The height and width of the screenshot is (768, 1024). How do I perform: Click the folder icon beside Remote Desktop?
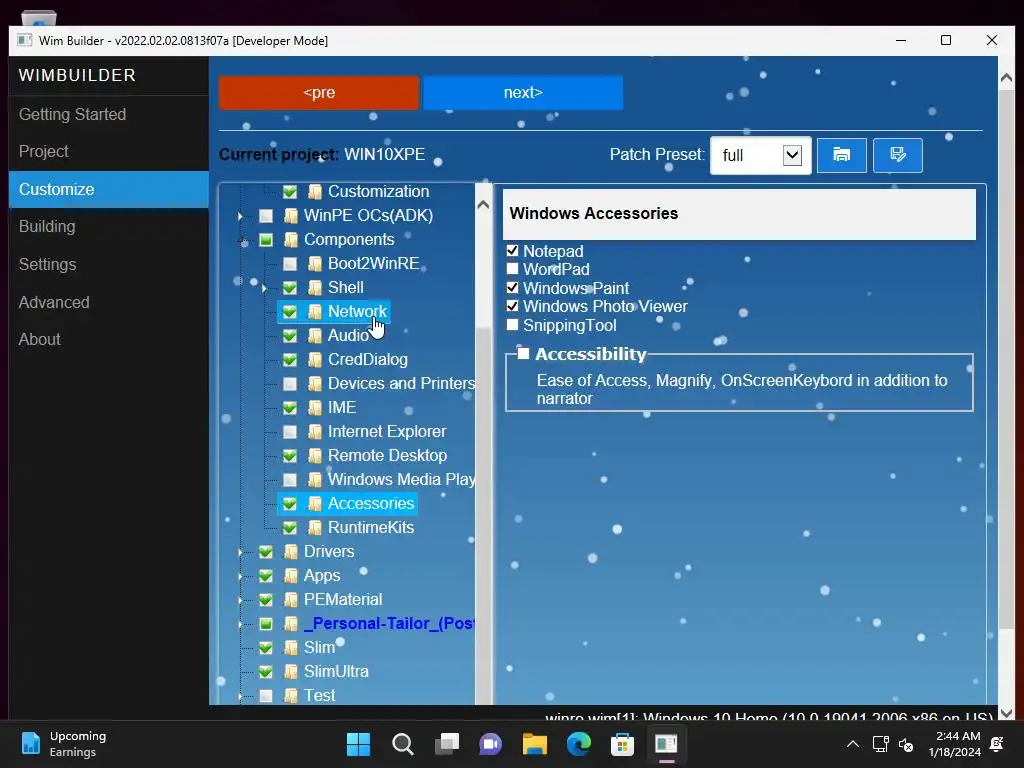(x=315, y=456)
